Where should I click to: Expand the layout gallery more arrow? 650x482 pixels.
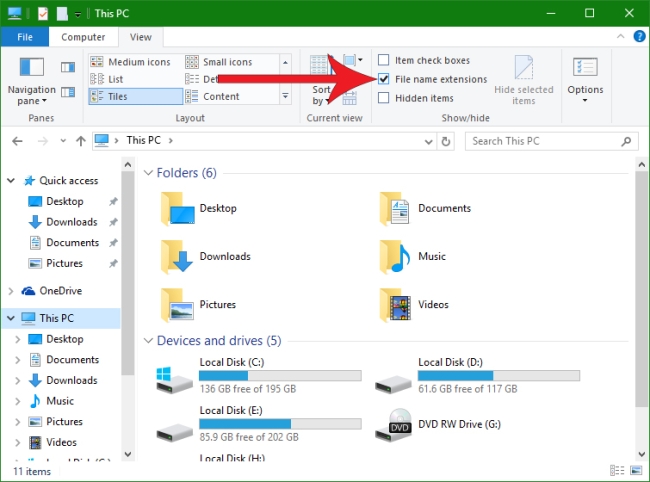tap(285, 96)
